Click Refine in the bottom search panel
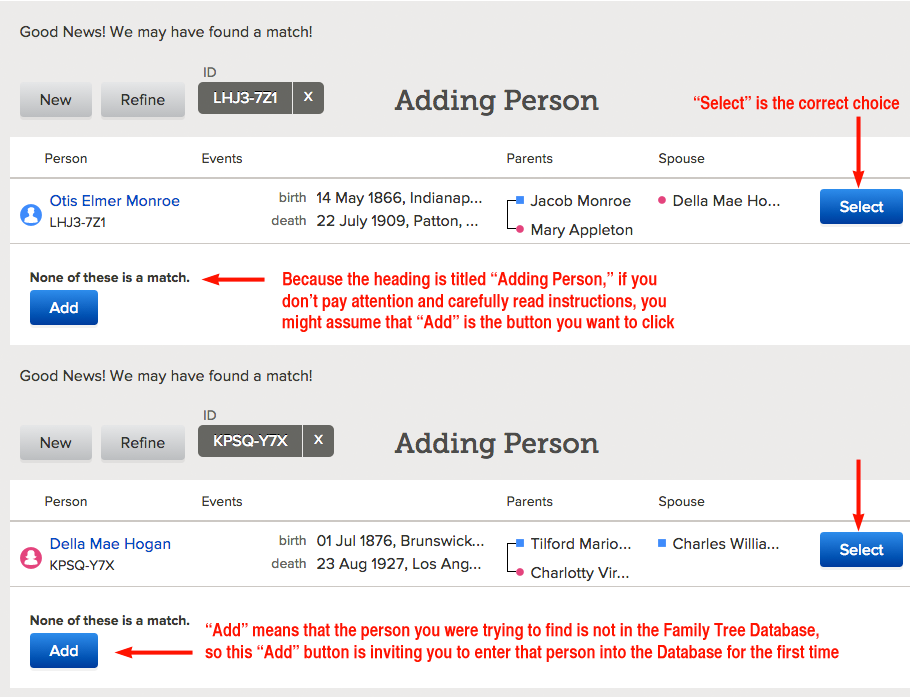The image size is (910, 697). click(x=143, y=443)
